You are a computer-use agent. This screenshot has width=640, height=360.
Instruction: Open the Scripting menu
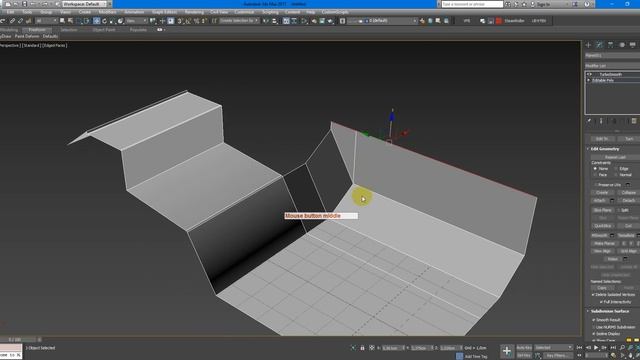click(x=270, y=12)
